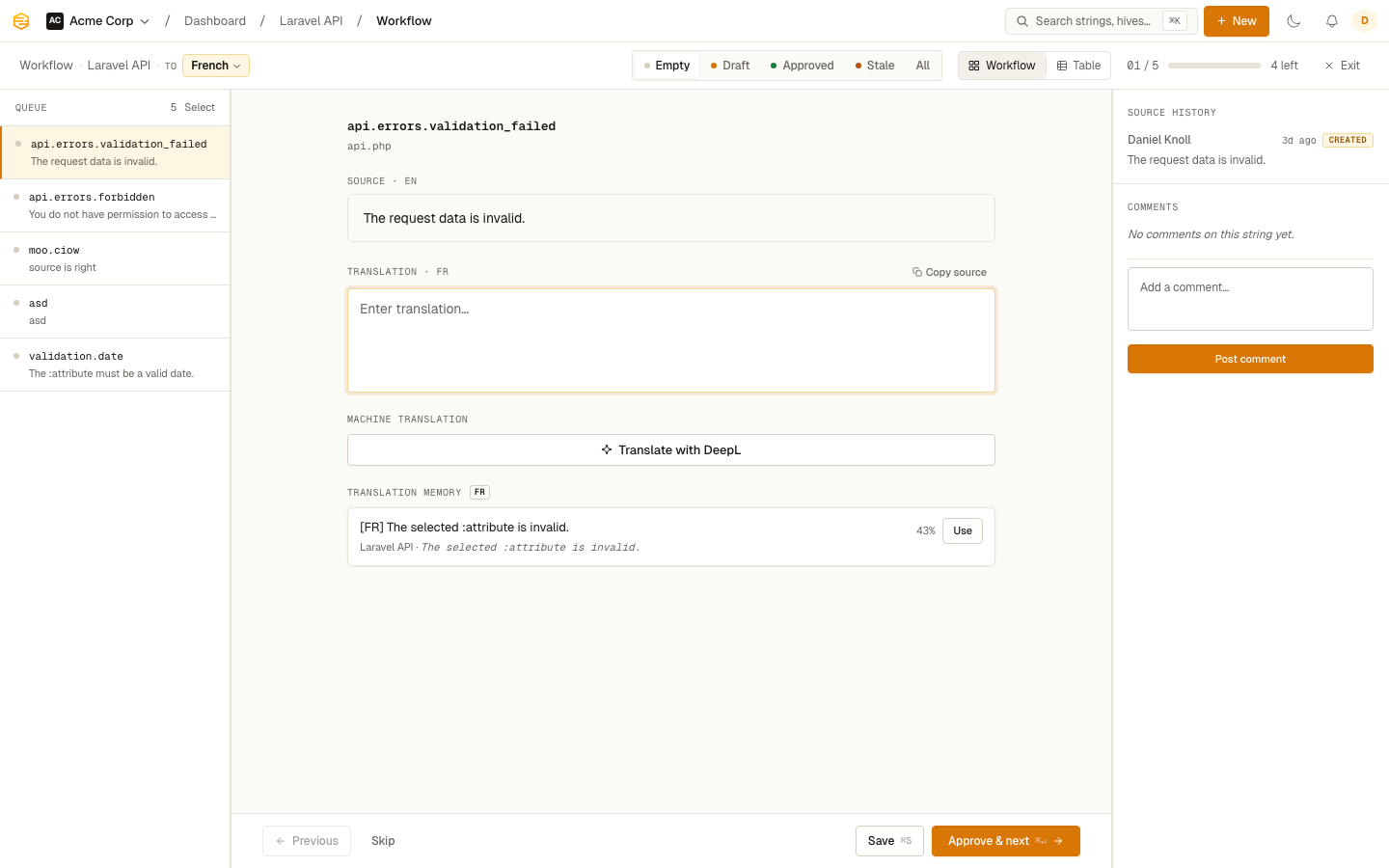1389x868 pixels.
Task: Click the CREATED badge in source history
Action: tap(1348, 140)
